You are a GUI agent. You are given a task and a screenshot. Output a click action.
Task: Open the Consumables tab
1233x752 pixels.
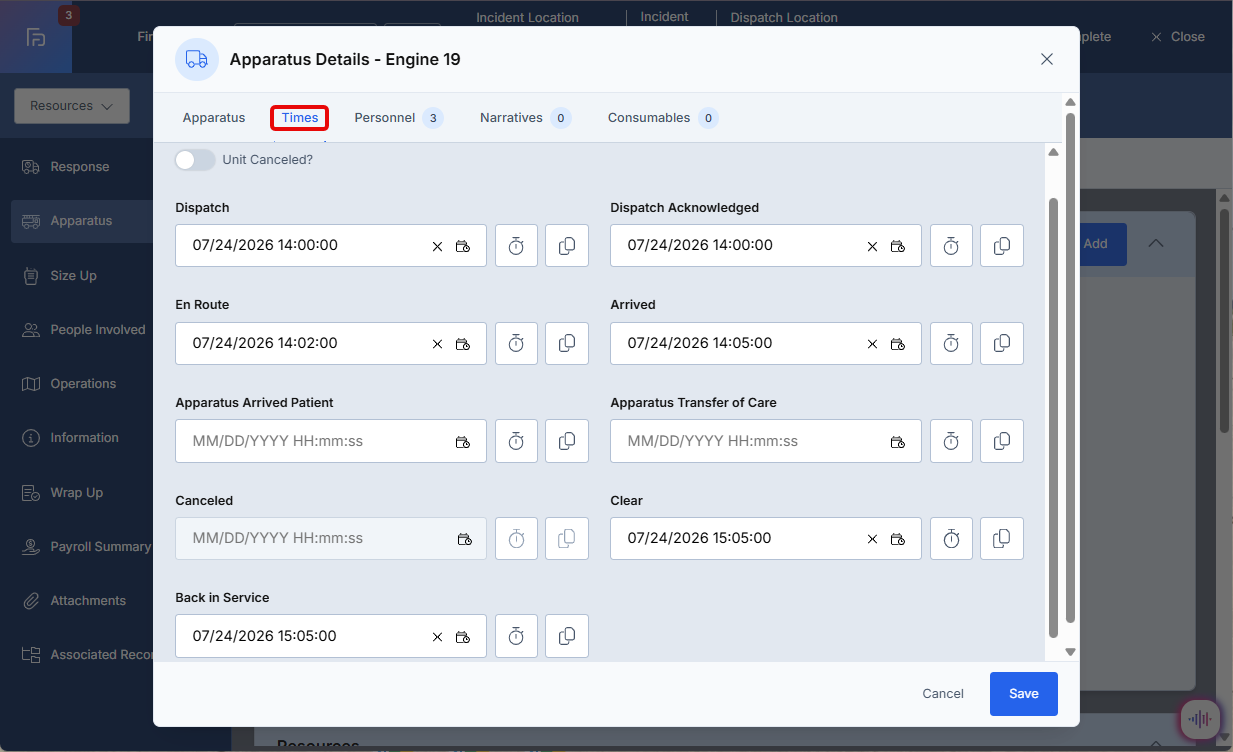pos(662,118)
